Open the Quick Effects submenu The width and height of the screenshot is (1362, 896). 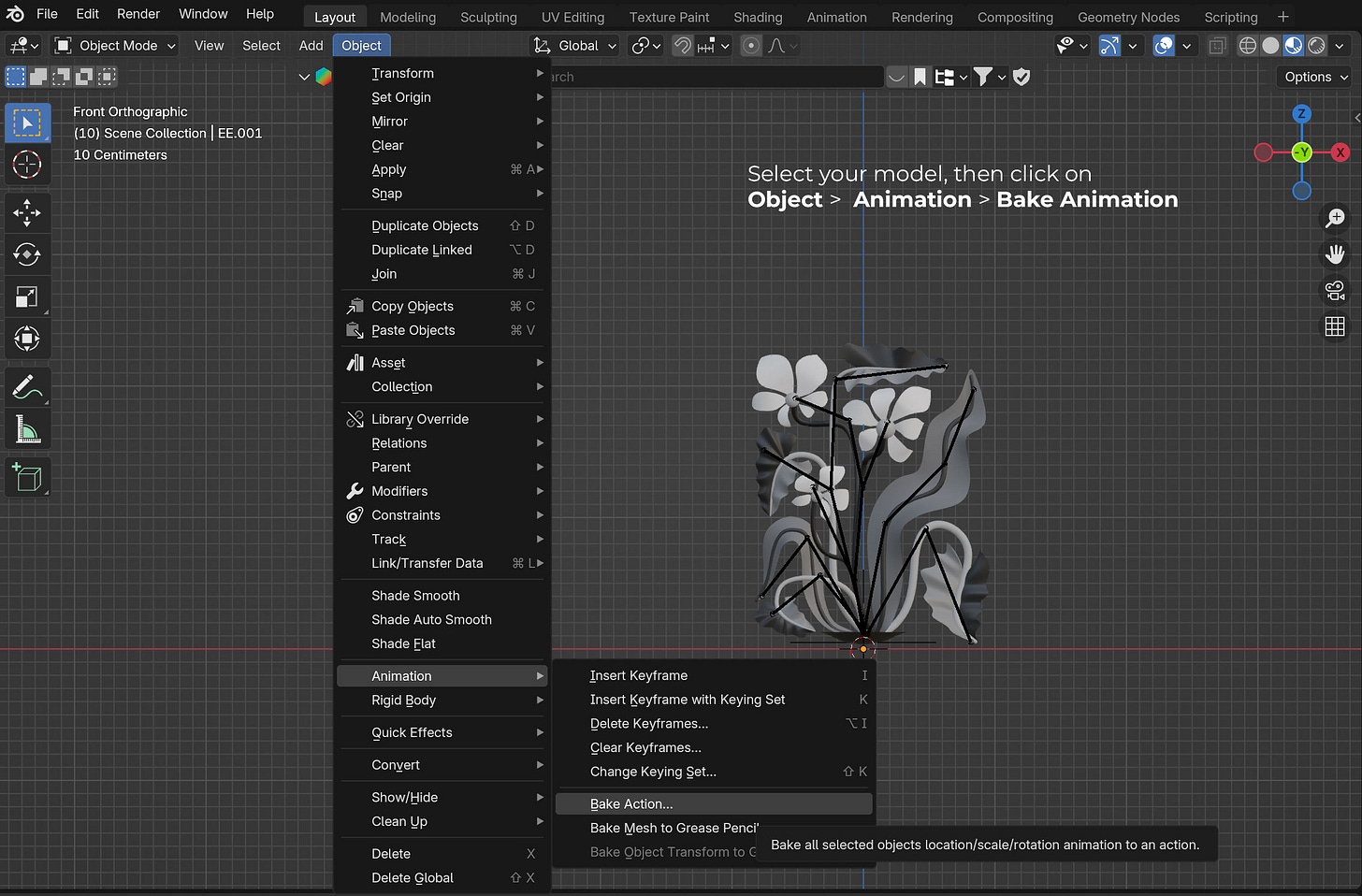[x=412, y=732]
